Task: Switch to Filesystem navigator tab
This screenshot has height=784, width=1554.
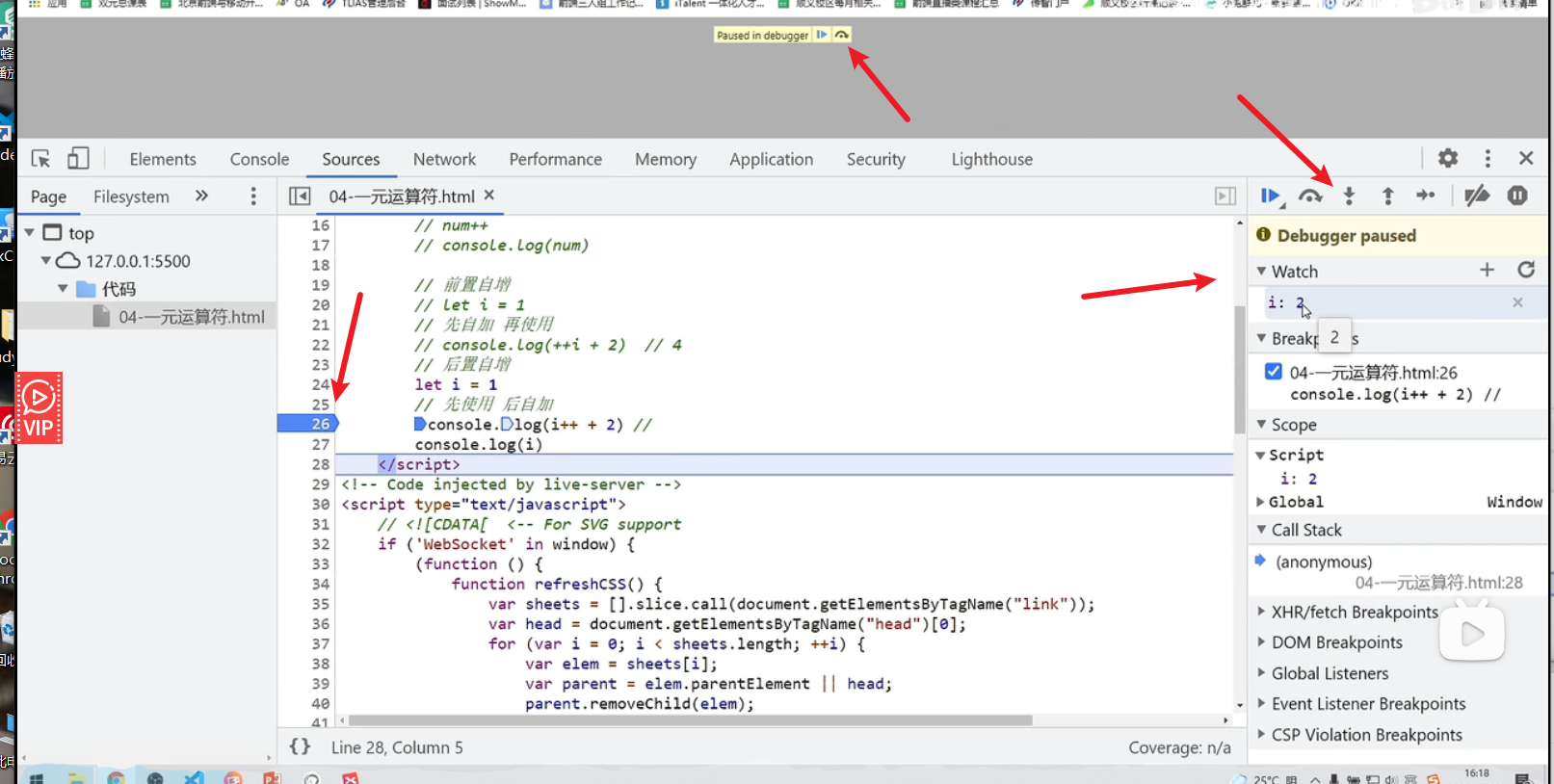Action: (x=131, y=196)
